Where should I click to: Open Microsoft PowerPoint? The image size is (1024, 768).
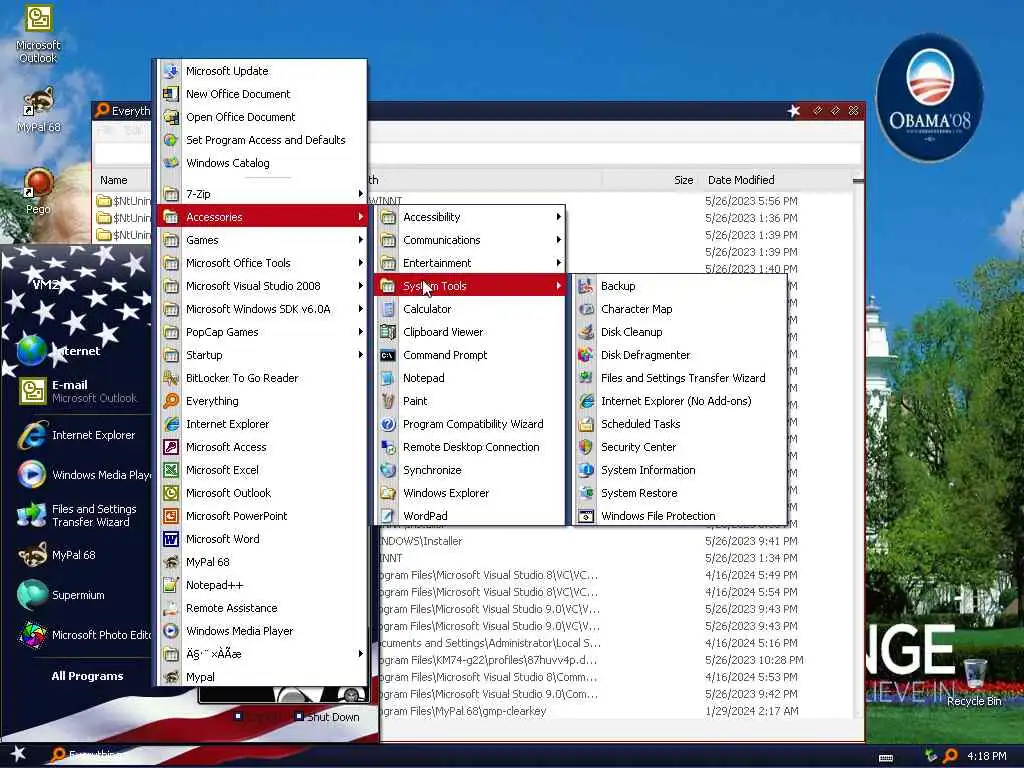click(262, 516)
